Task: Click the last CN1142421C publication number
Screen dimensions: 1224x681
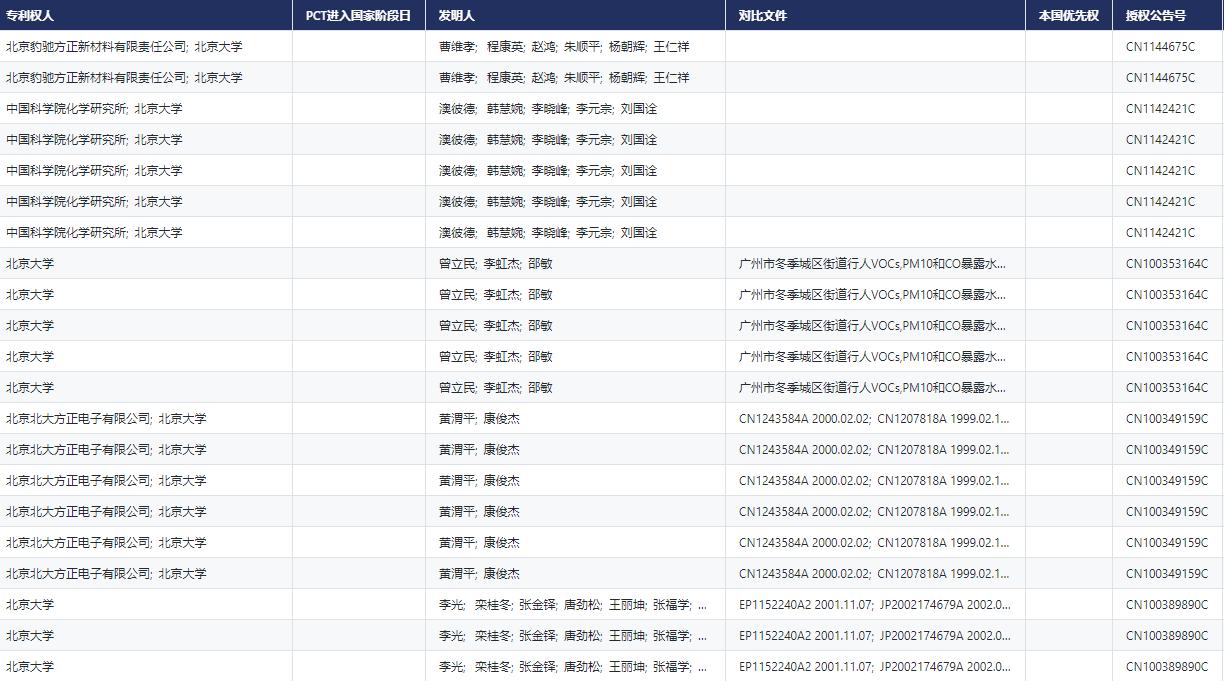Action: [1160, 232]
